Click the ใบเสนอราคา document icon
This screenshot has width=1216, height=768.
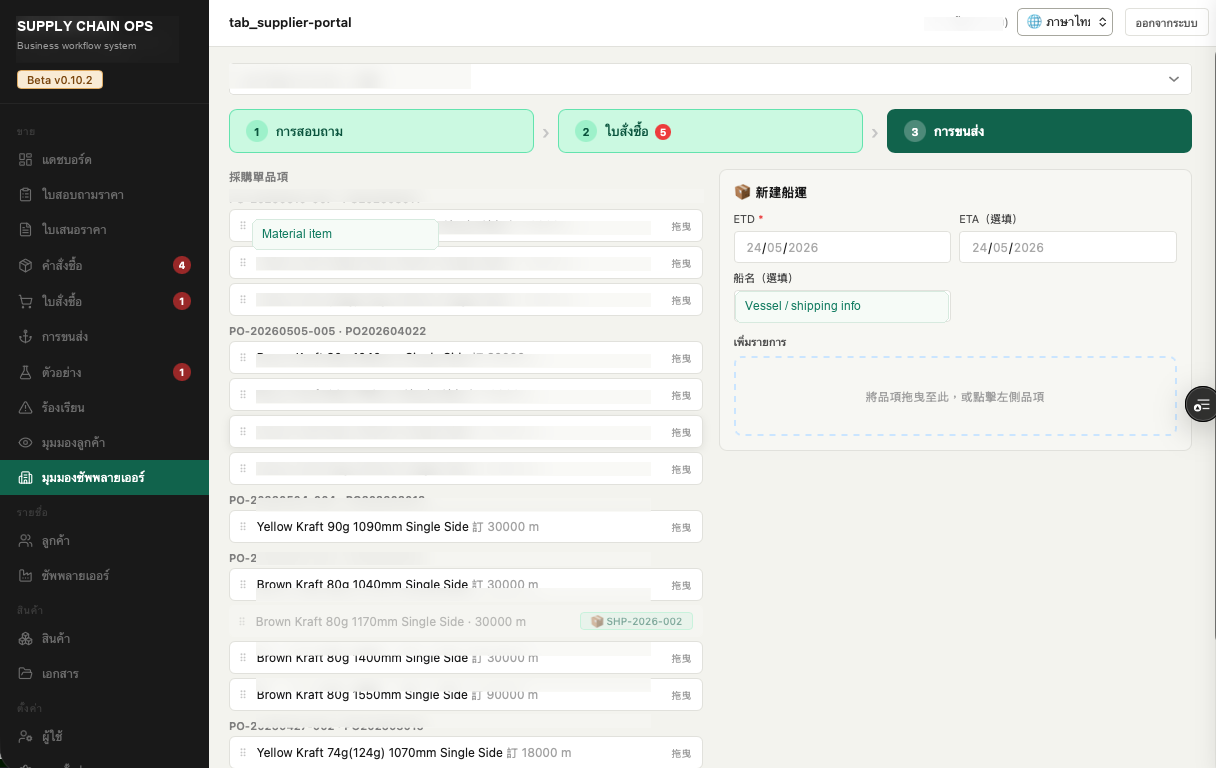pyautogui.click(x=26, y=230)
